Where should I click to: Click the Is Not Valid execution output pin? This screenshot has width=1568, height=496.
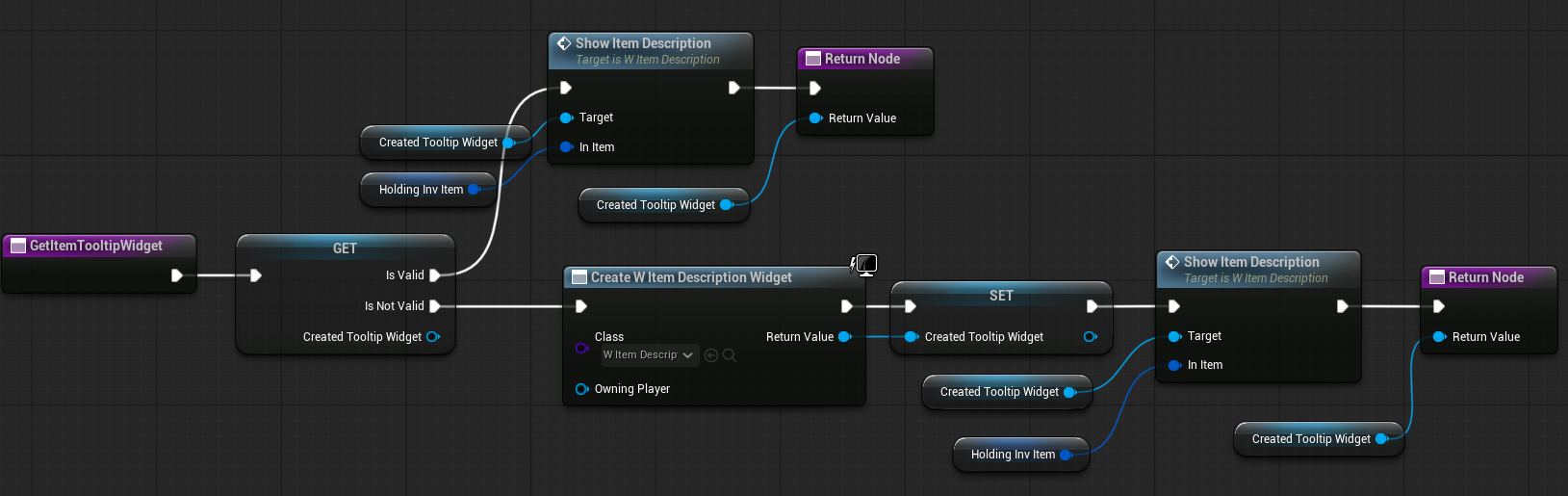435,306
